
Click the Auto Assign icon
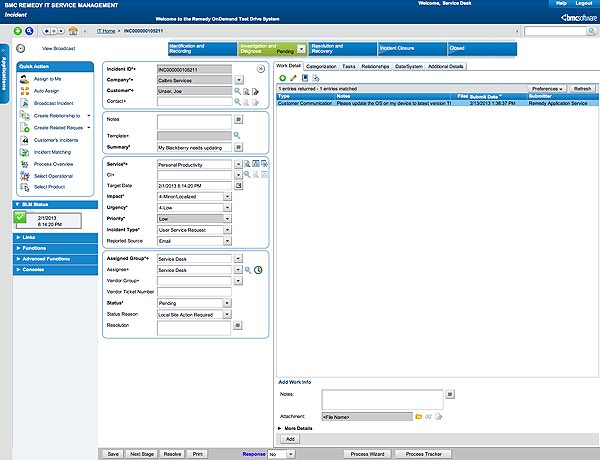[x=24, y=91]
